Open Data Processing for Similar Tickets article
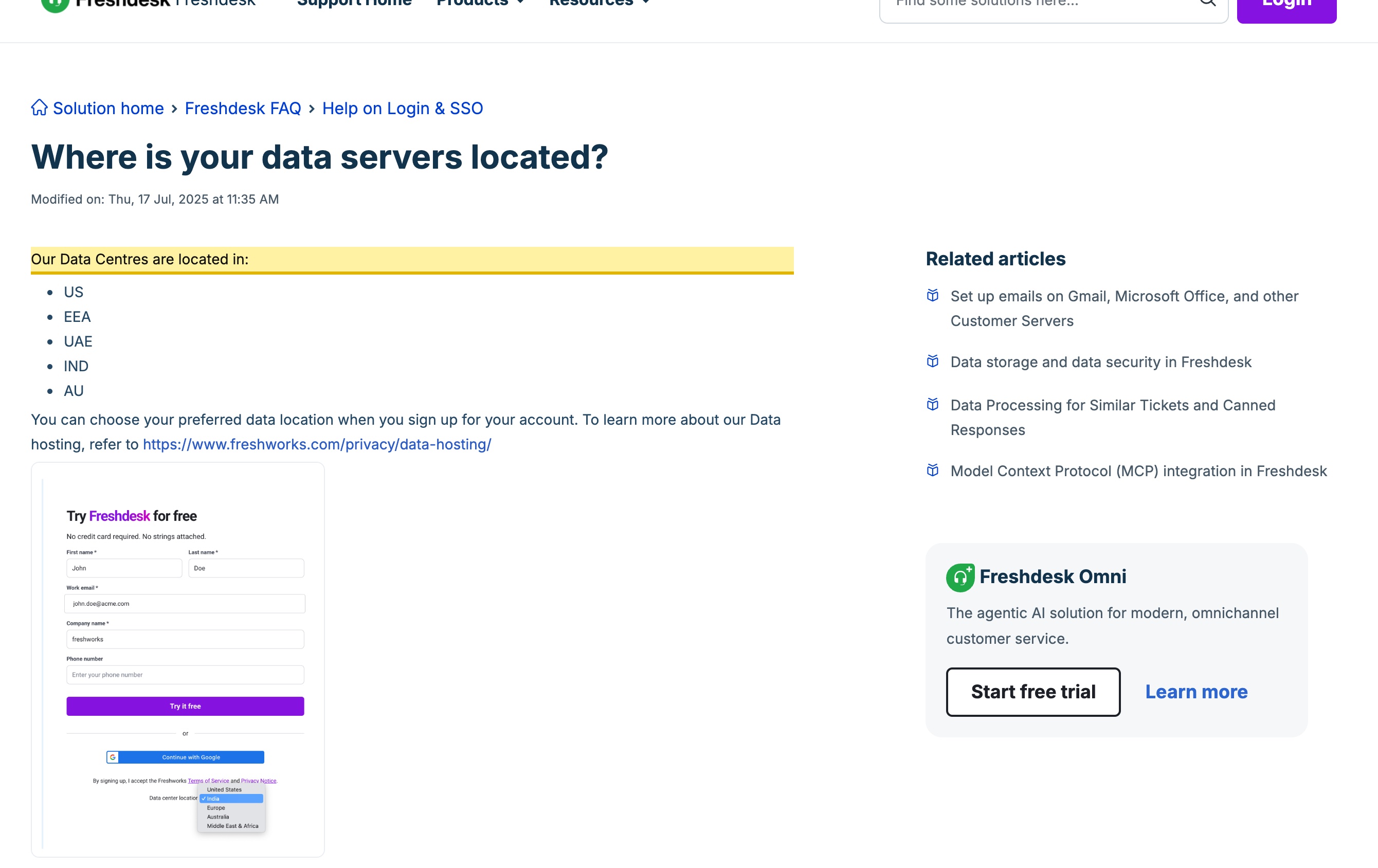 click(x=1113, y=417)
